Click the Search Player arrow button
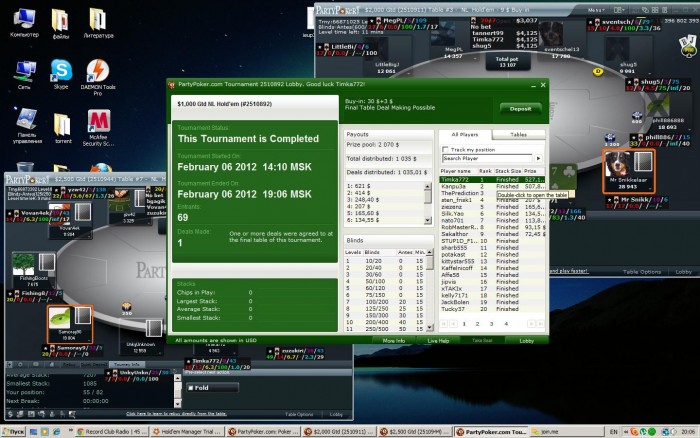 538,159
